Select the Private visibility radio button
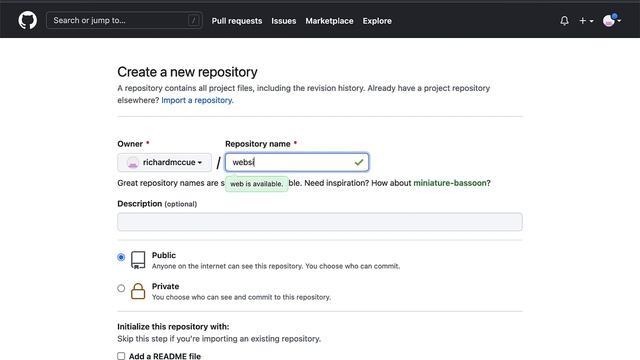 click(121, 288)
